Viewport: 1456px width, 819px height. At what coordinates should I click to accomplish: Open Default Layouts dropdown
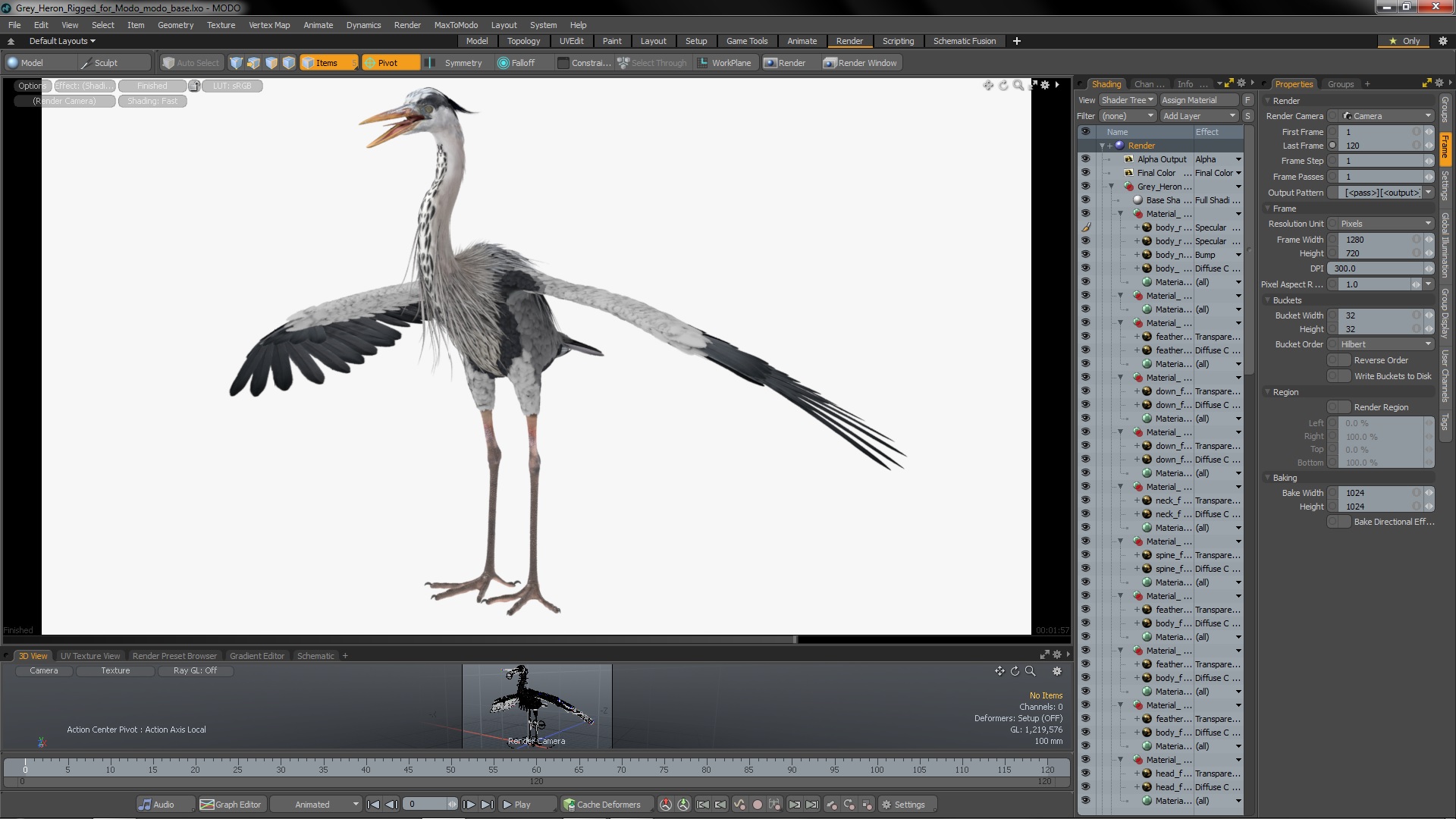(62, 41)
